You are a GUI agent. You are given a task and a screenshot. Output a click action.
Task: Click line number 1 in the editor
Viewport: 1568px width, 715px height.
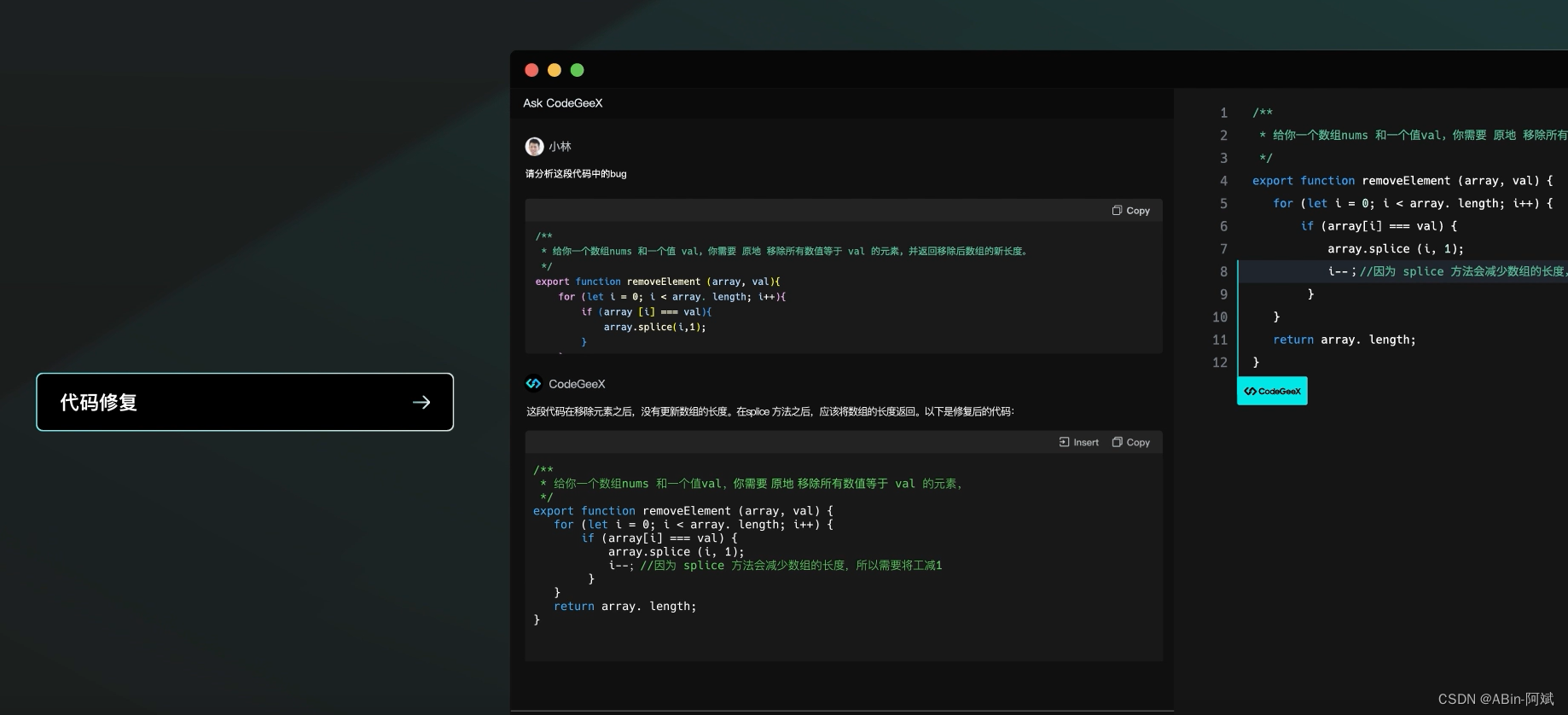pyautogui.click(x=1223, y=113)
